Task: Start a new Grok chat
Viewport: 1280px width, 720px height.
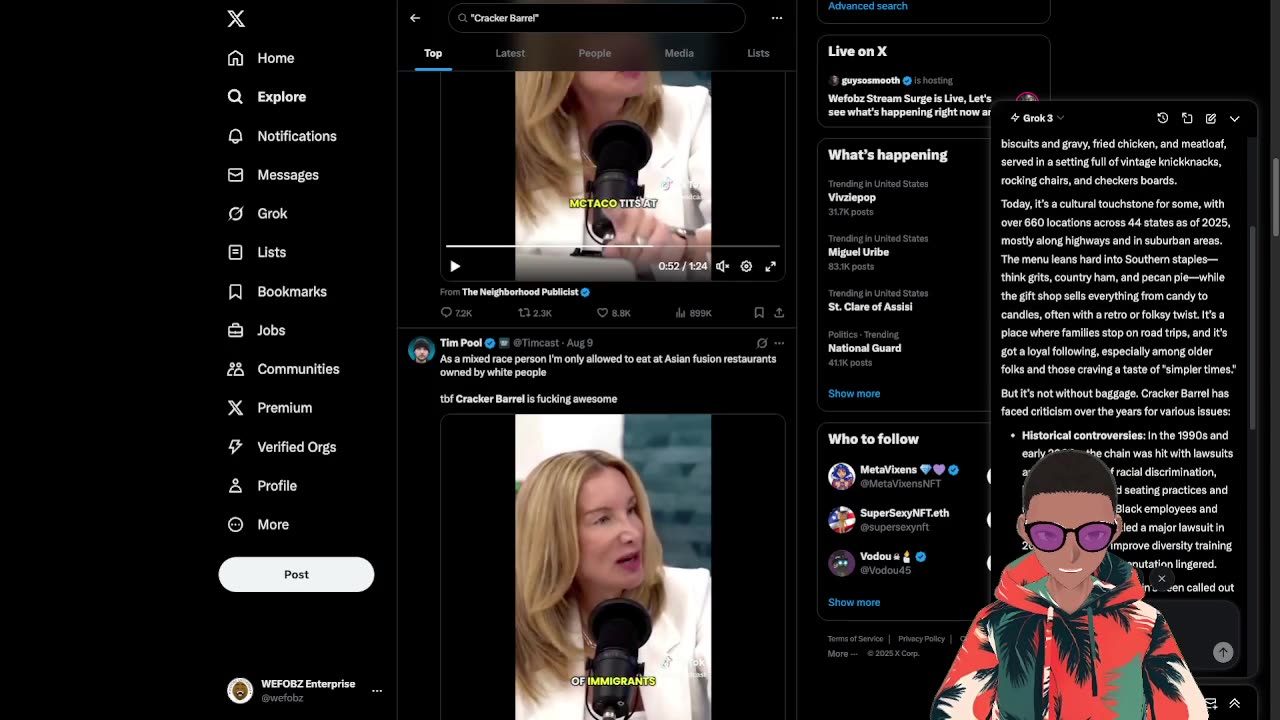Action: pyautogui.click(x=1211, y=118)
